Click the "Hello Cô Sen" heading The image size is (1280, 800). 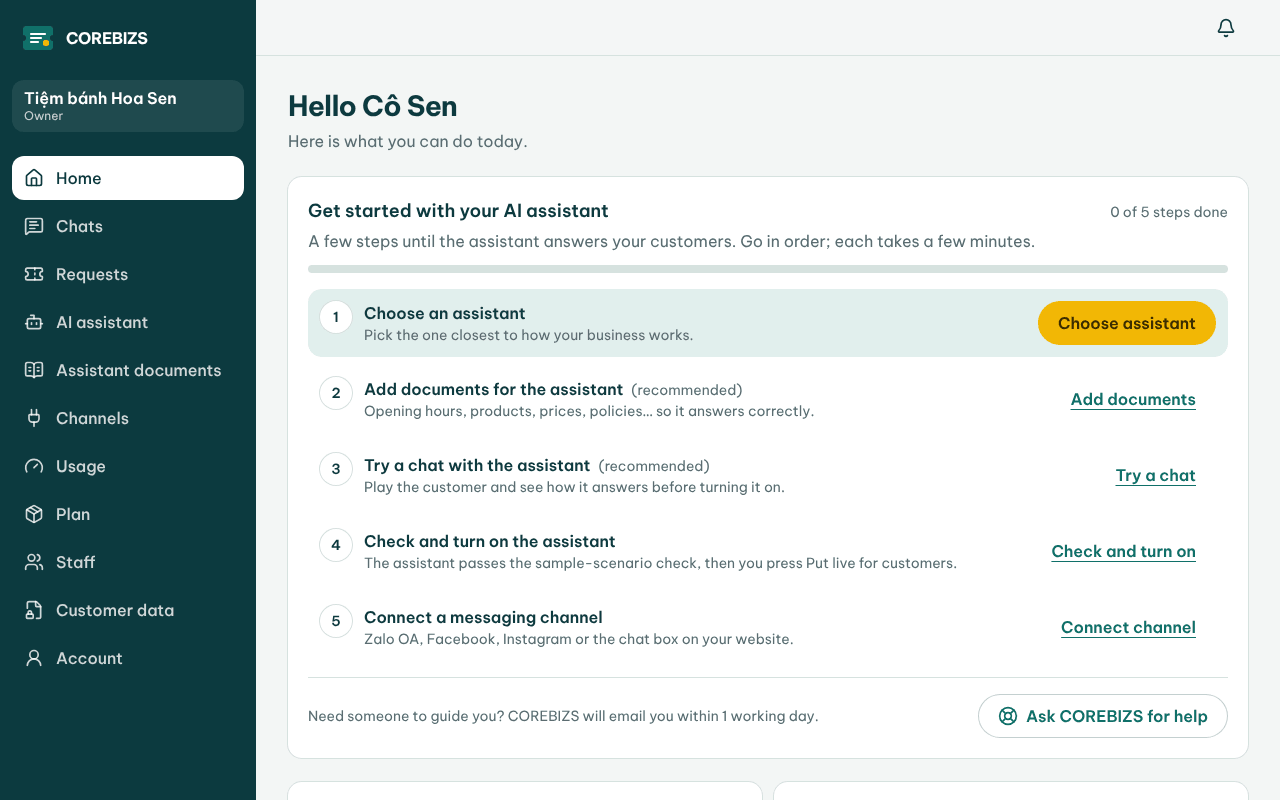tap(373, 106)
